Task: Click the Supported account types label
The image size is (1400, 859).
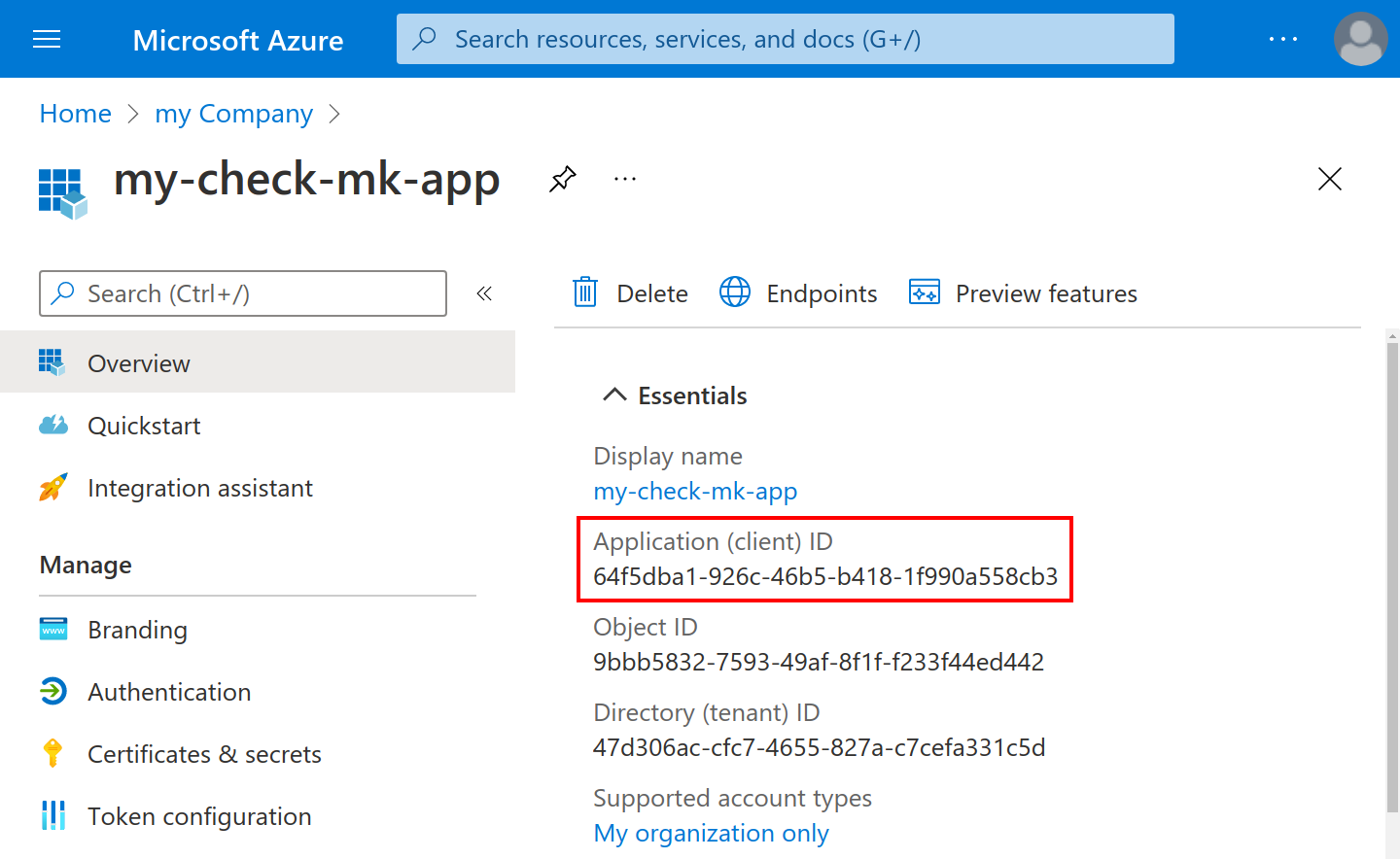Action: pyautogui.click(x=732, y=798)
